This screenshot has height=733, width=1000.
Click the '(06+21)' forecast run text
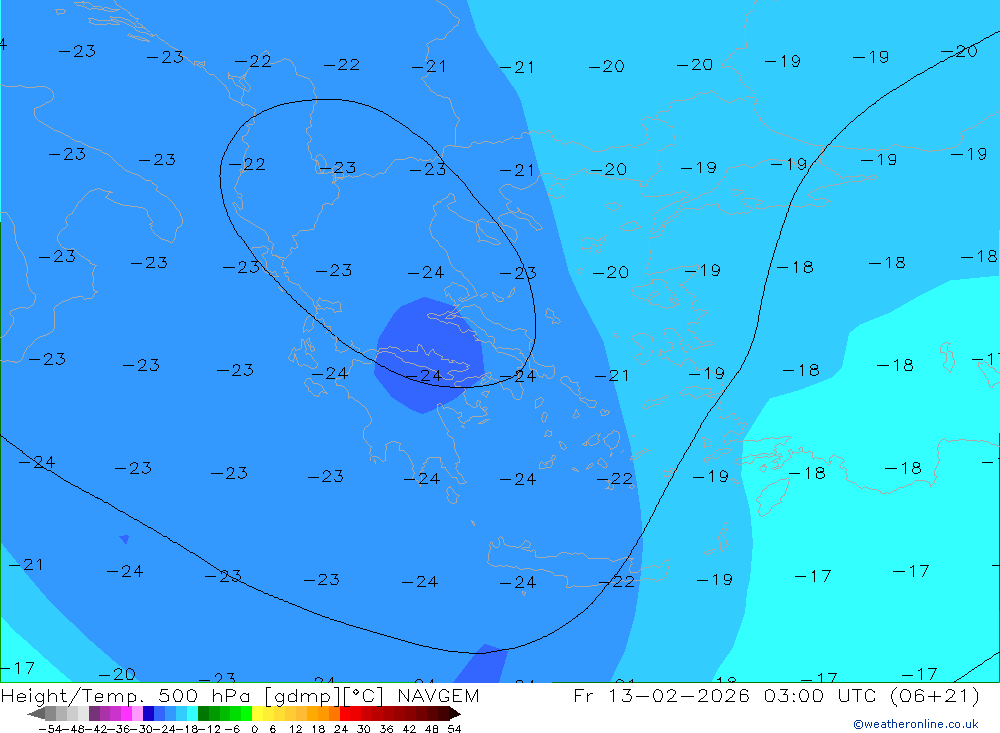[934, 695]
